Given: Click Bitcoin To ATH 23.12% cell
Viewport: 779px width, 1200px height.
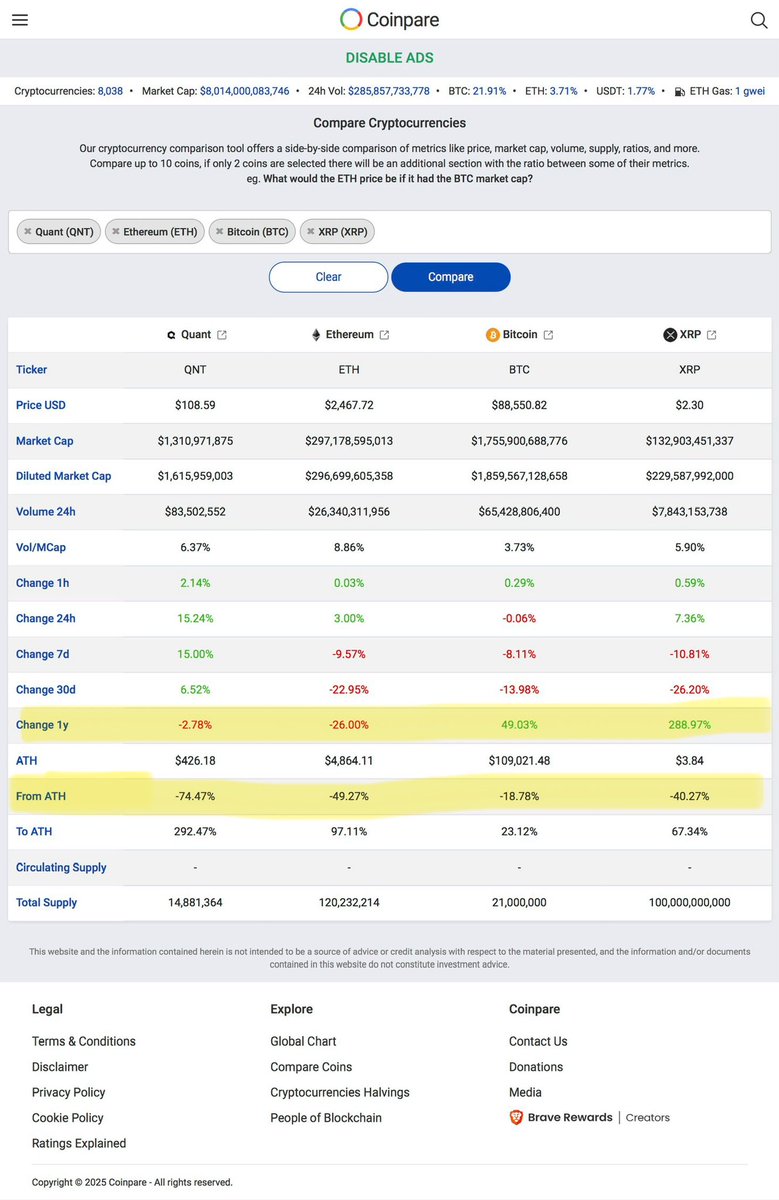Looking at the screenshot, I should point(519,831).
